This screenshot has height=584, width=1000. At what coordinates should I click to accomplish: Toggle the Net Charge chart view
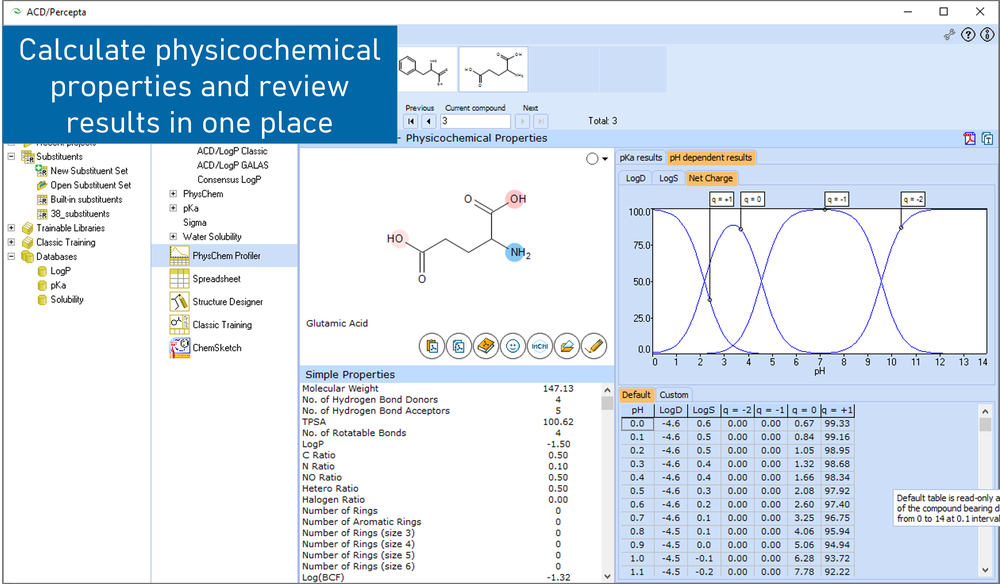(711, 177)
